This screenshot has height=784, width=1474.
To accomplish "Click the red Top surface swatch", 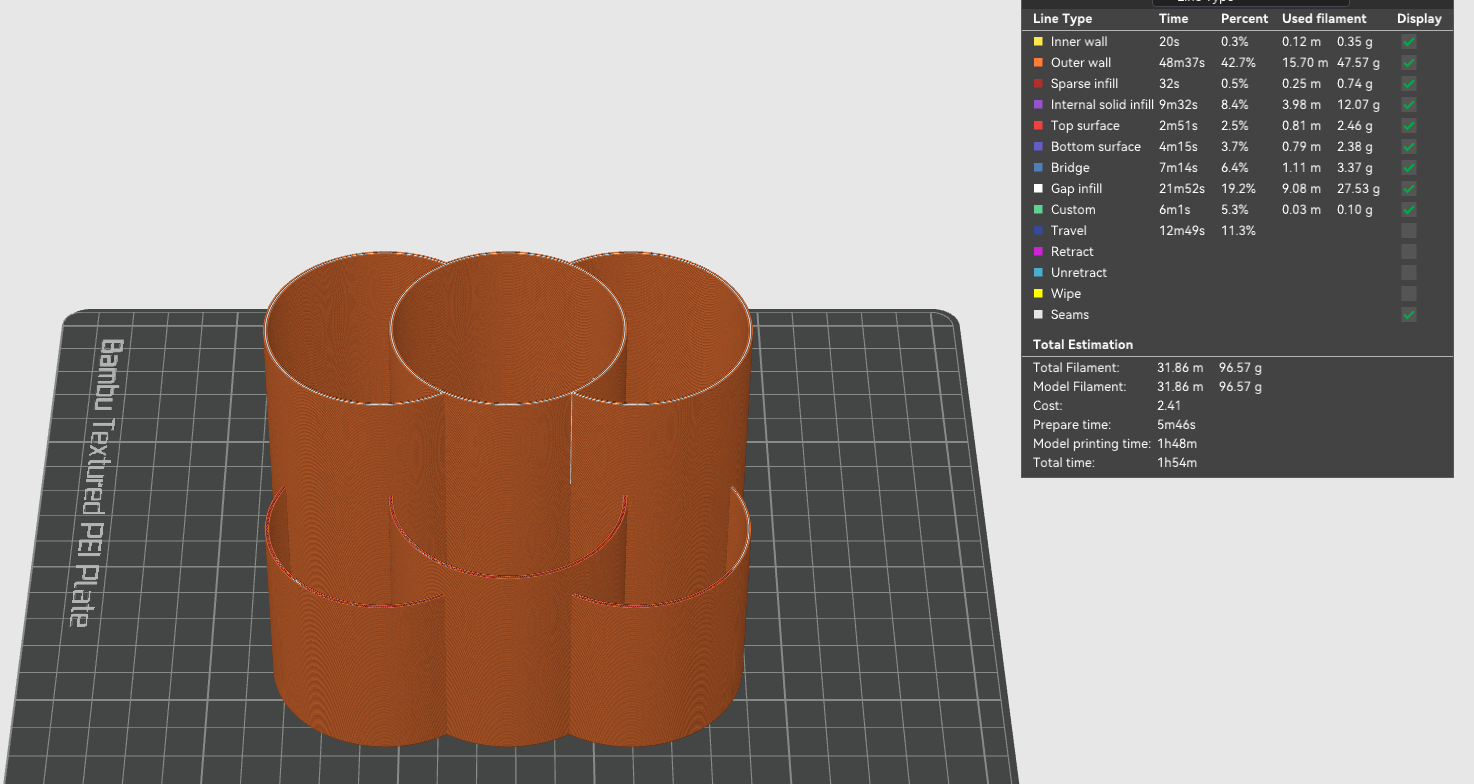I will click(x=1038, y=126).
